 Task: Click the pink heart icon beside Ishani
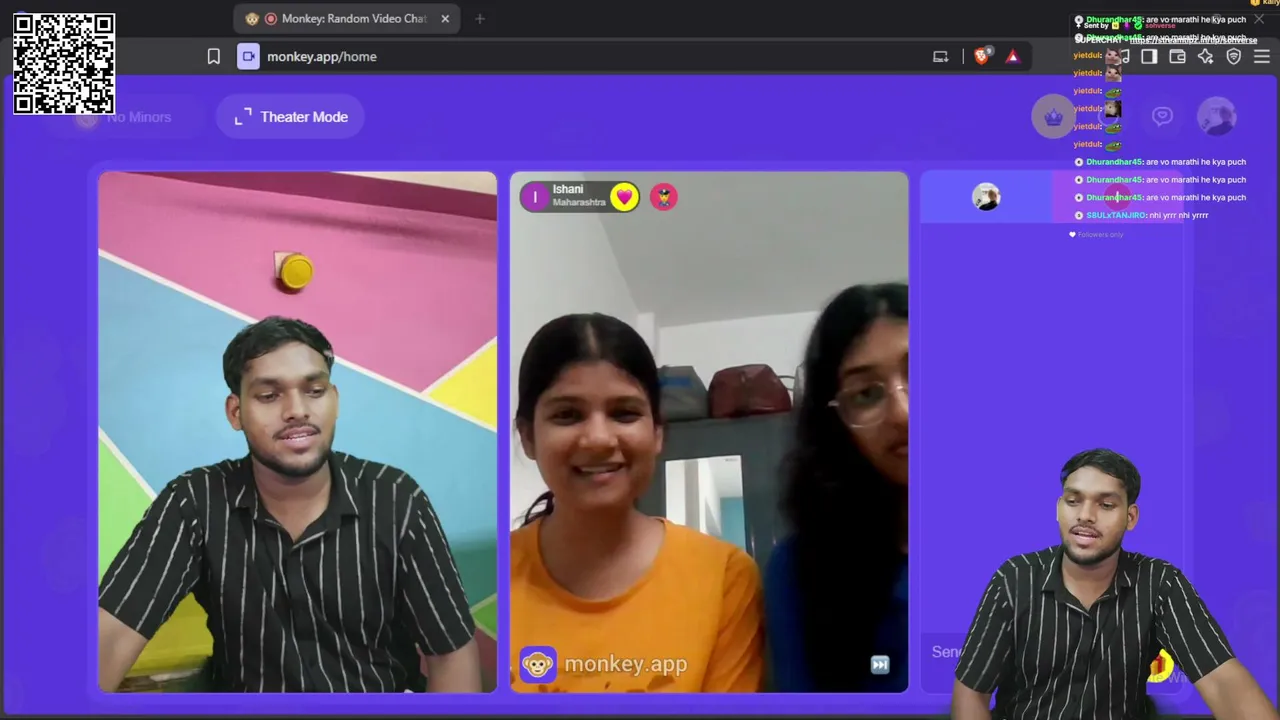[624, 197]
